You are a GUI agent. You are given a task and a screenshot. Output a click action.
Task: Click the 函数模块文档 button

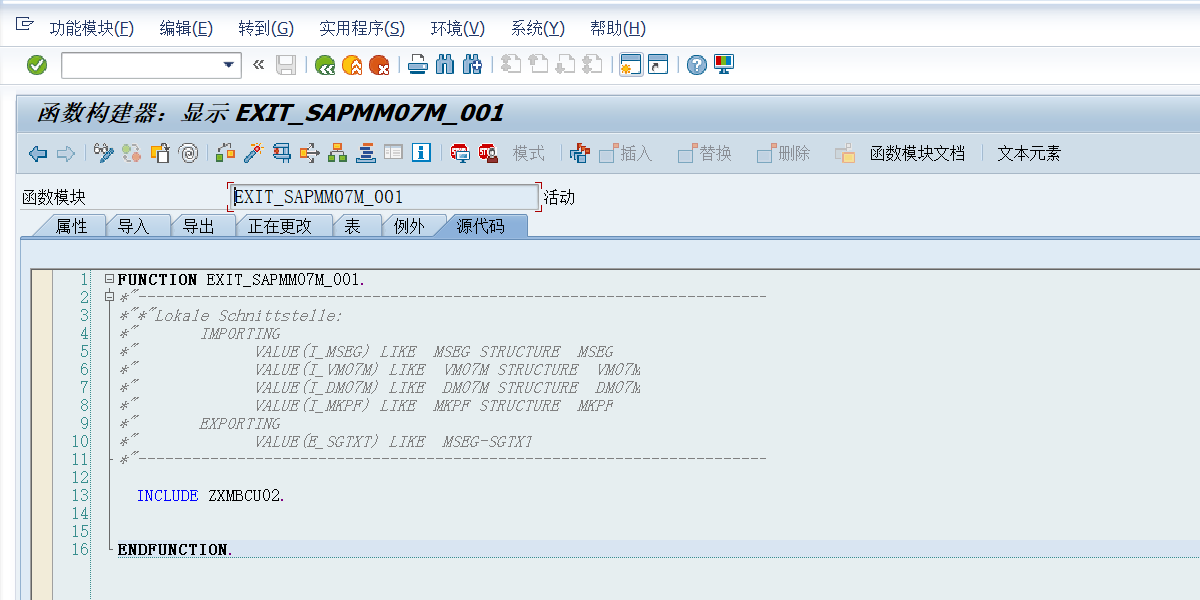(917, 153)
